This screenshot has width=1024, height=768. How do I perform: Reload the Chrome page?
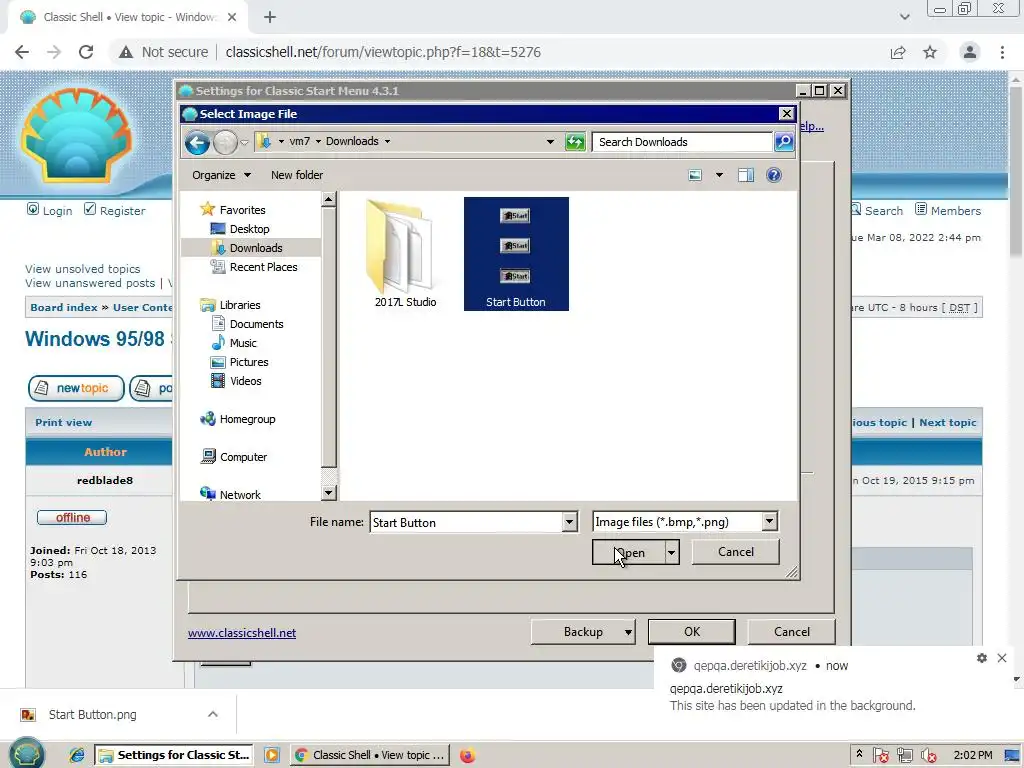[x=86, y=52]
